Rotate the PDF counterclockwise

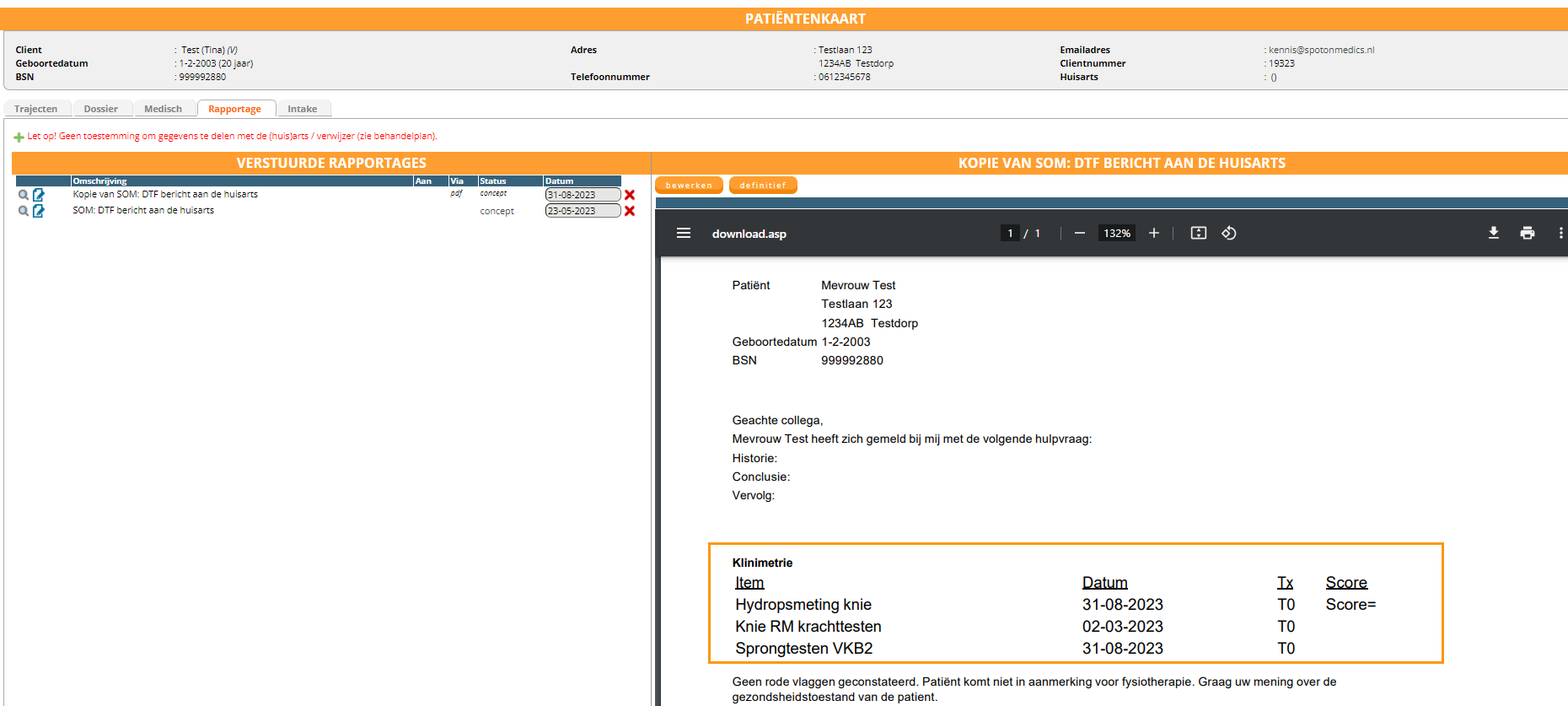point(1229,234)
